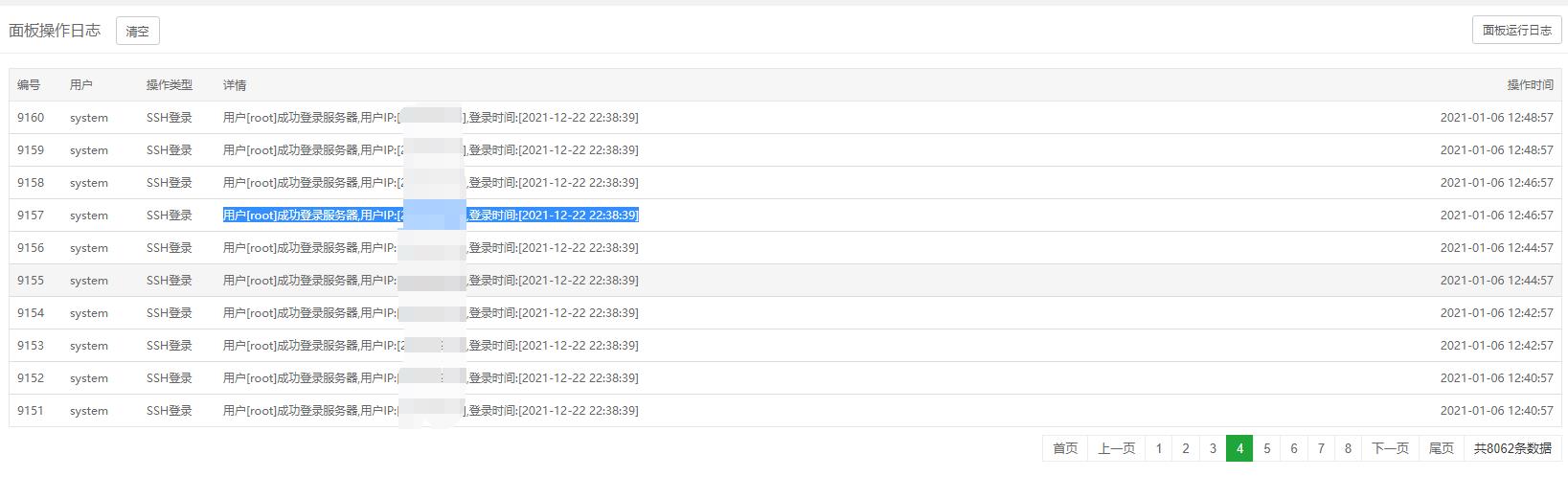Screen dimensions: 1568x477
Task: Select page 3 in pagination
Action: pos(1212,448)
